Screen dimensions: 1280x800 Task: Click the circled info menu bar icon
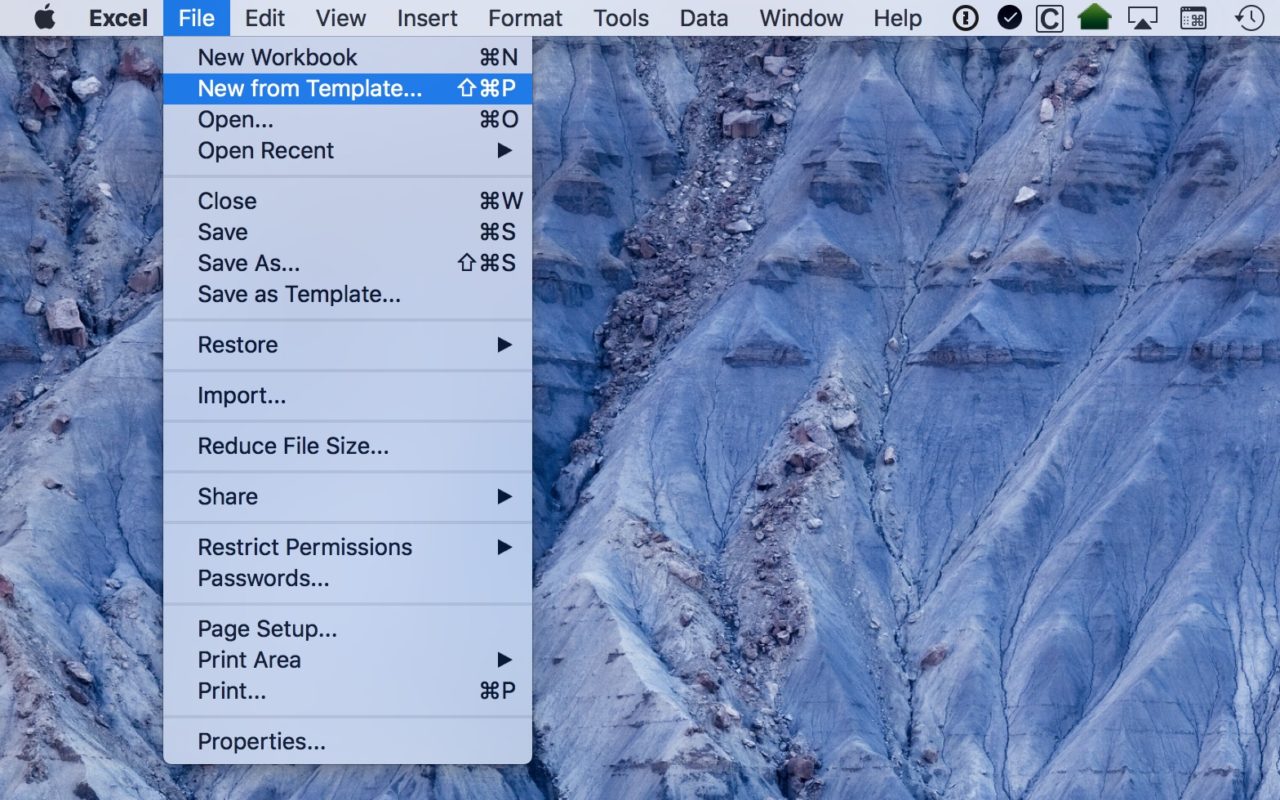click(965, 18)
